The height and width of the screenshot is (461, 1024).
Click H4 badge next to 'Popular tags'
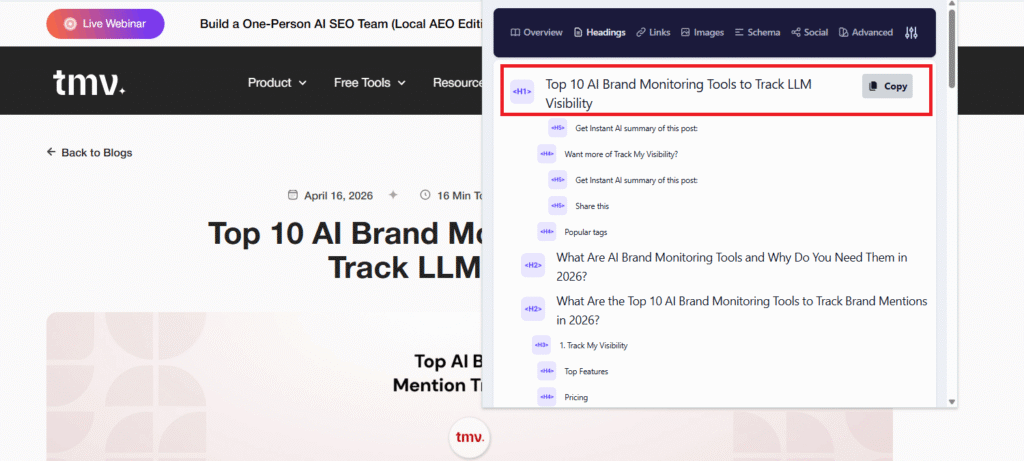[x=547, y=231]
